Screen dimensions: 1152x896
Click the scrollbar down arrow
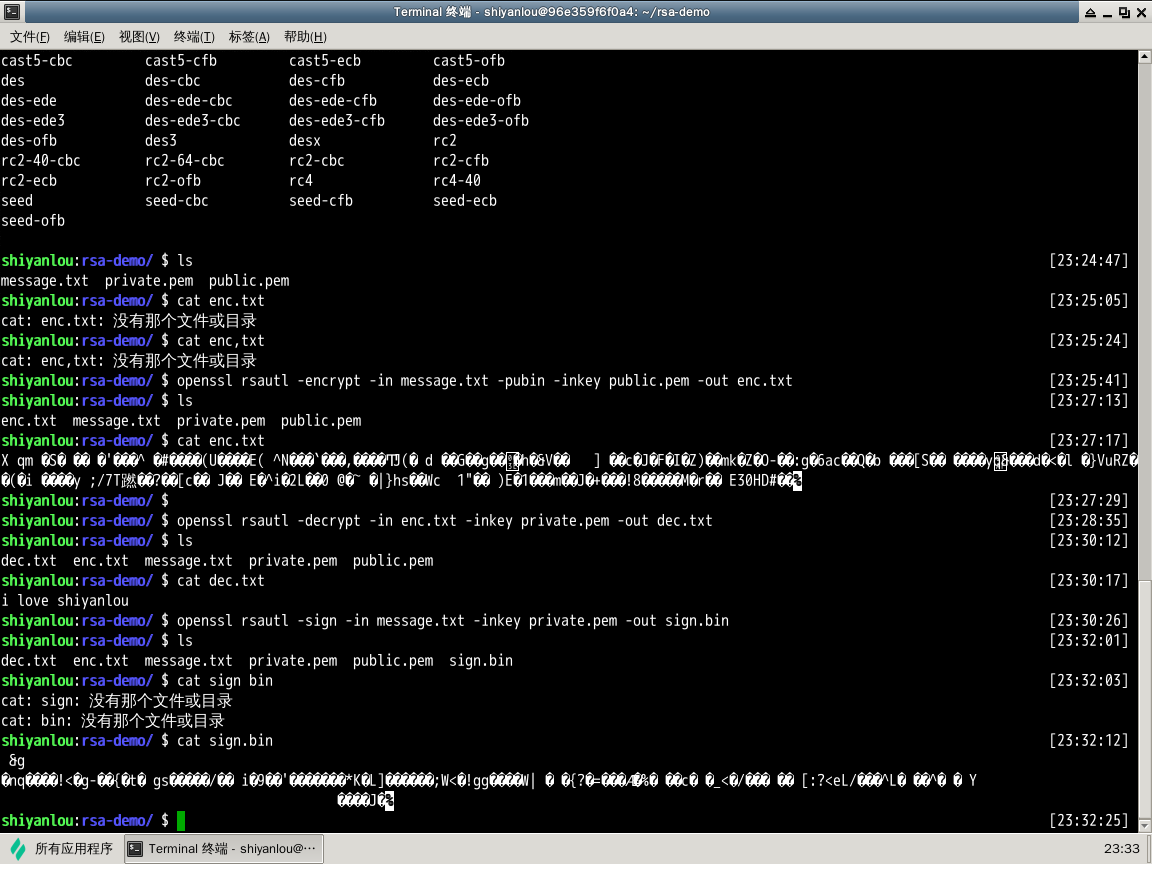1144,825
